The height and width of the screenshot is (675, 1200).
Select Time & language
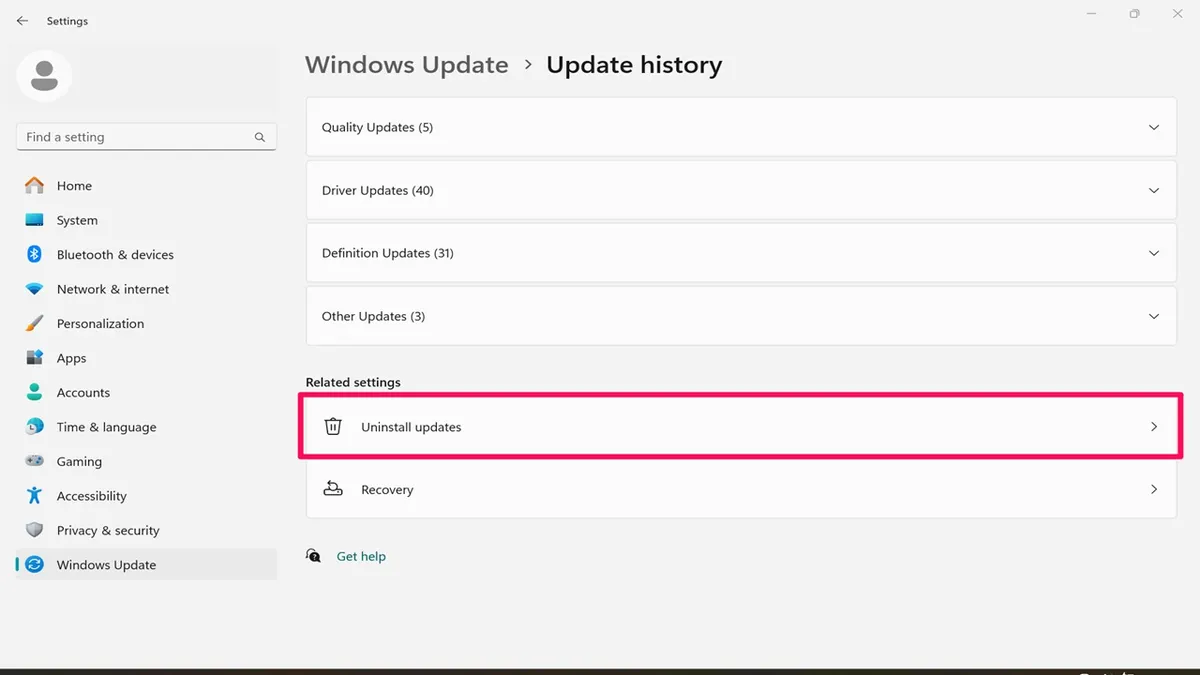pos(146,427)
